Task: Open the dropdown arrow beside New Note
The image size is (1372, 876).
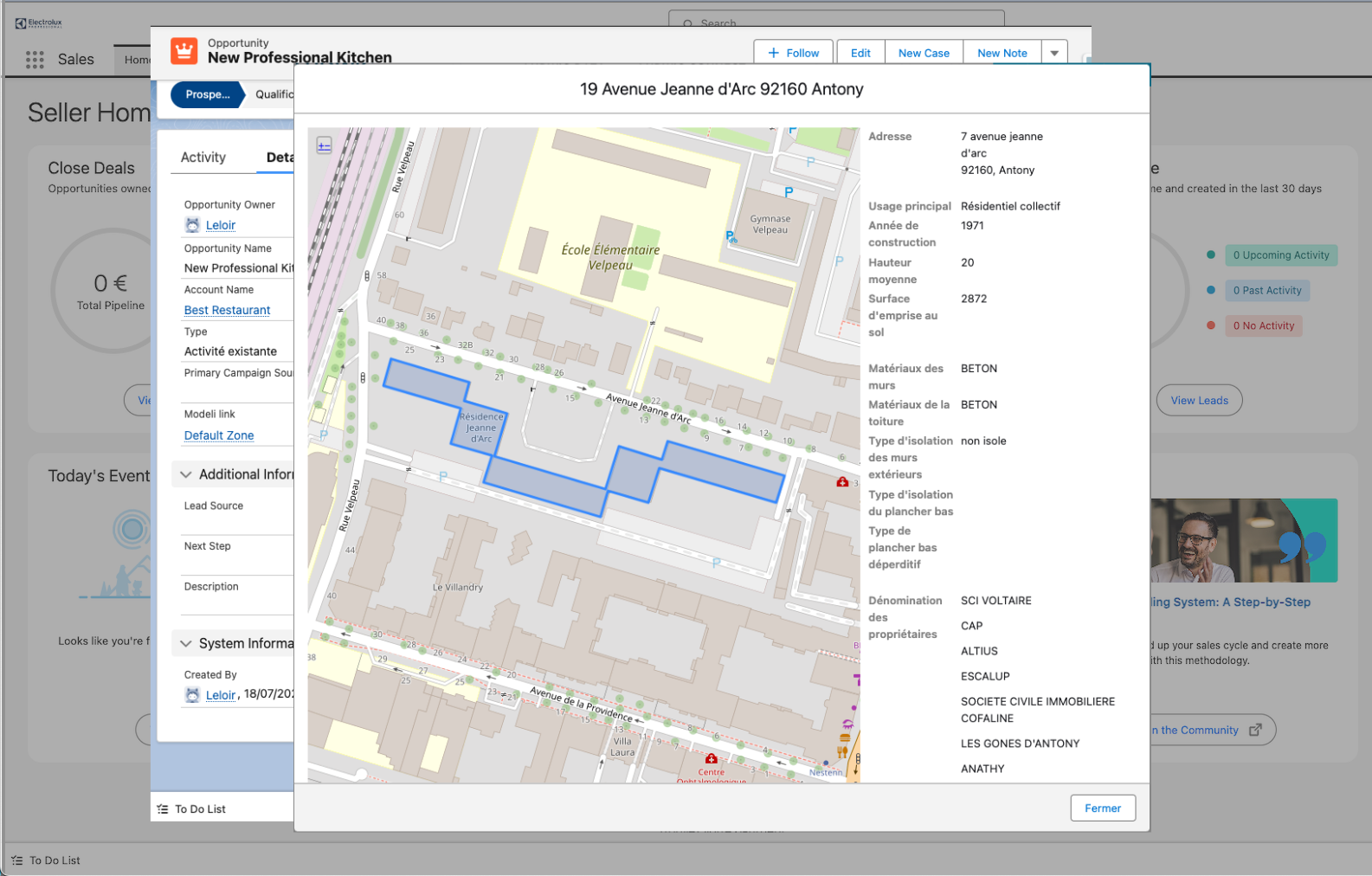Action: click(1054, 53)
